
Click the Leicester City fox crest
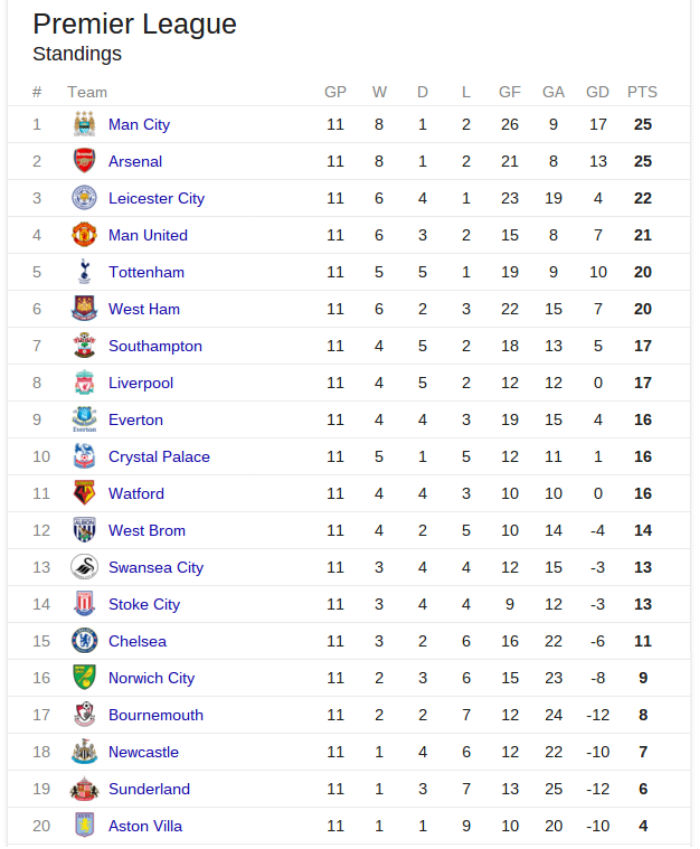[84, 198]
